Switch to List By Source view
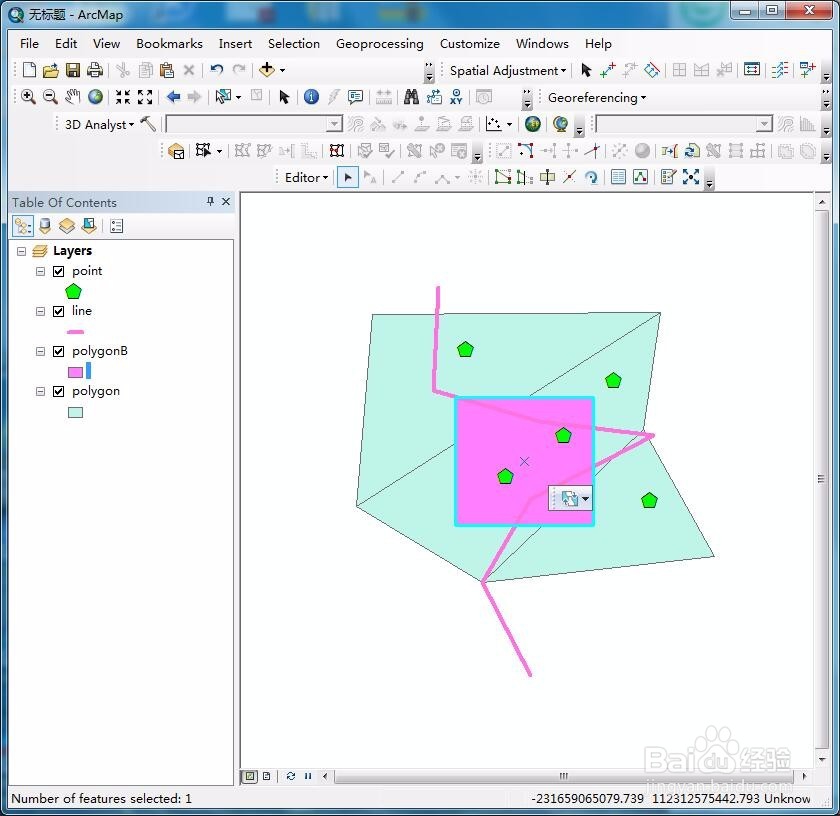The width and height of the screenshot is (840, 816). [x=45, y=226]
